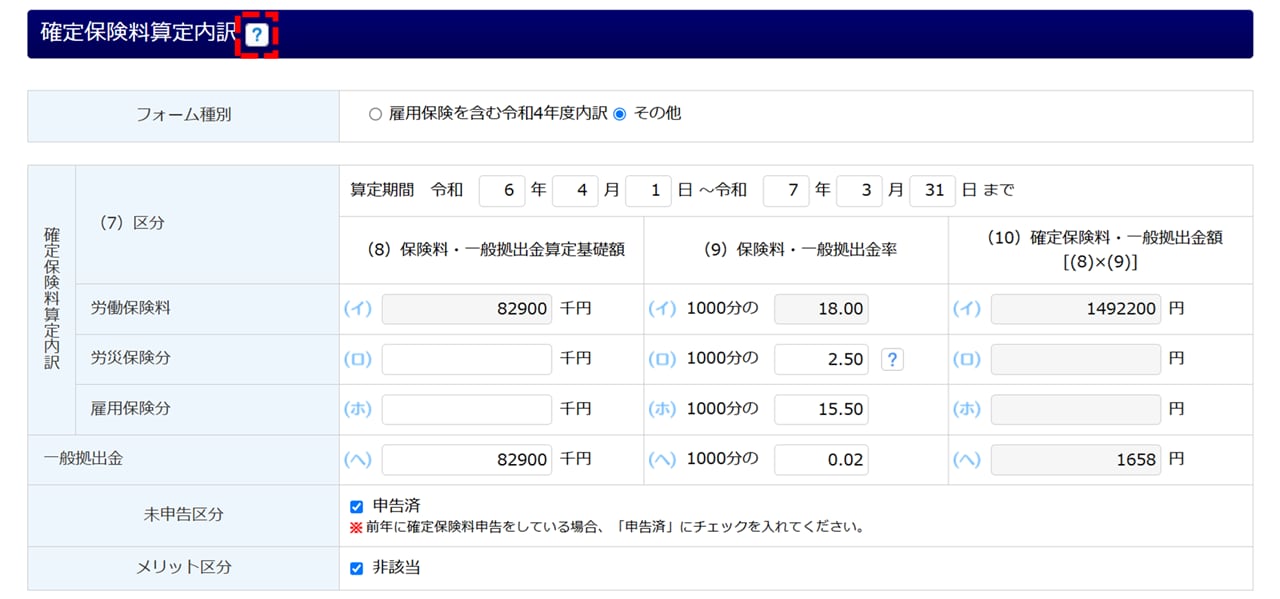1280x599 pixels.
Task: Click the end year field showing 7
Action: coord(786,190)
